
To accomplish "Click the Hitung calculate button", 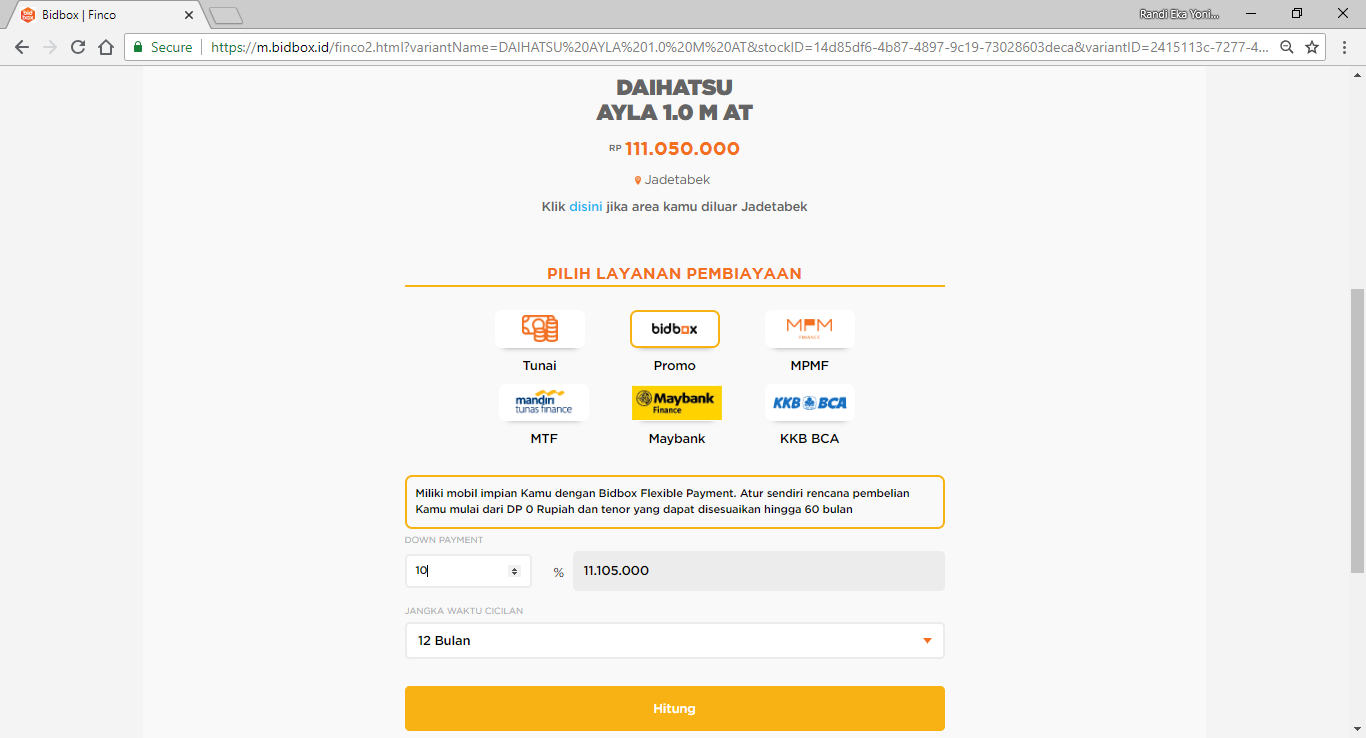I will [x=675, y=709].
